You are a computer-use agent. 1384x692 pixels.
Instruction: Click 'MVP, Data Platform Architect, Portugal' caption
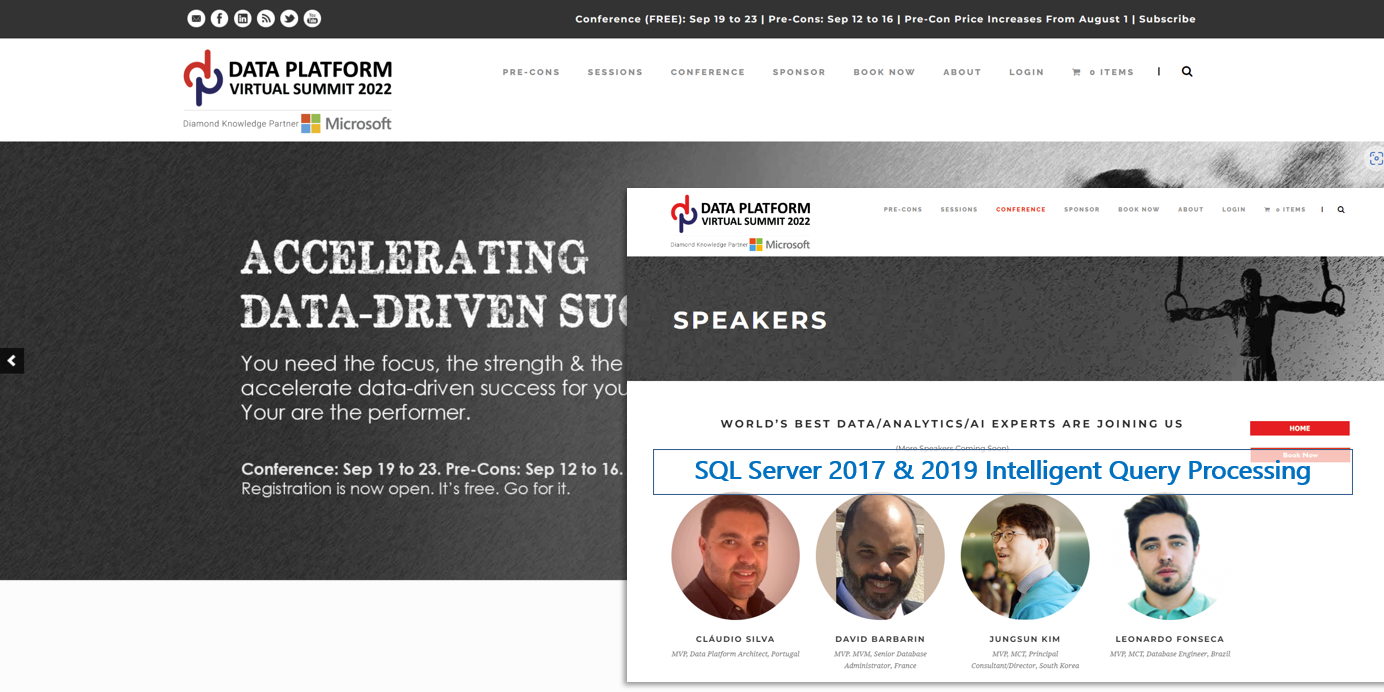click(x=735, y=654)
